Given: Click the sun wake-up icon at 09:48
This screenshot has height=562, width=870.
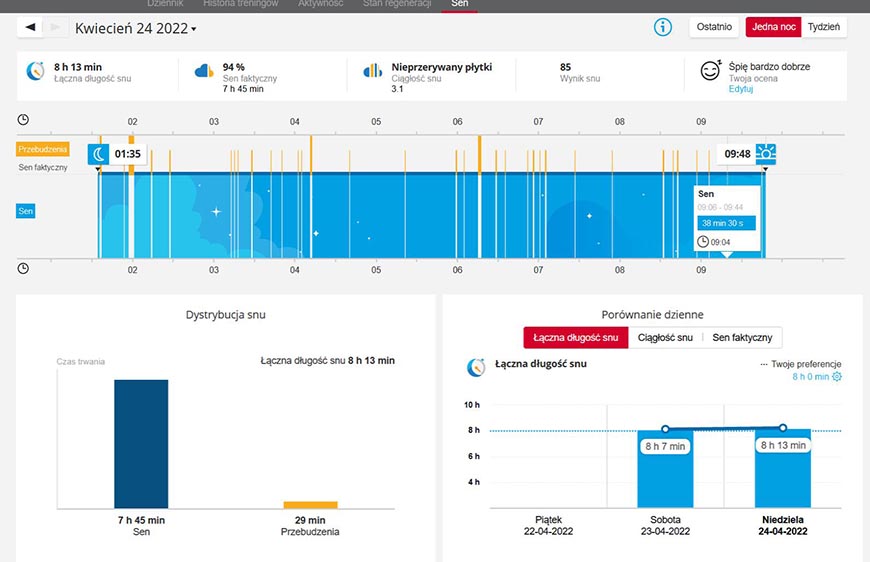Looking at the screenshot, I should coord(766,154).
